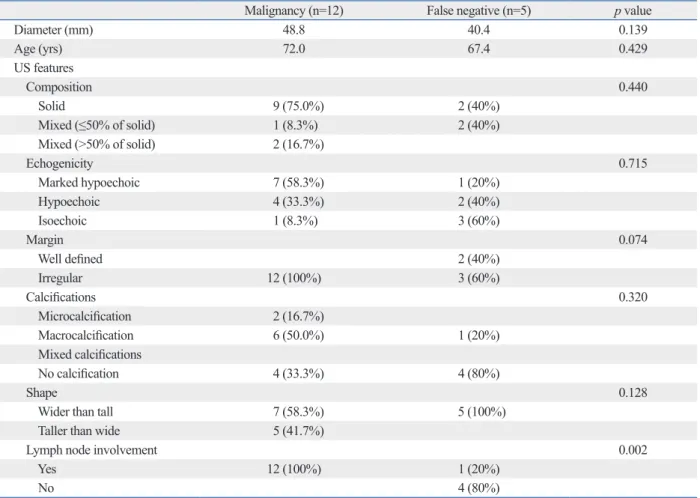Click the 'Composition' subheading
The height and width of the screenshot is (498, 700).
(59, 87)
